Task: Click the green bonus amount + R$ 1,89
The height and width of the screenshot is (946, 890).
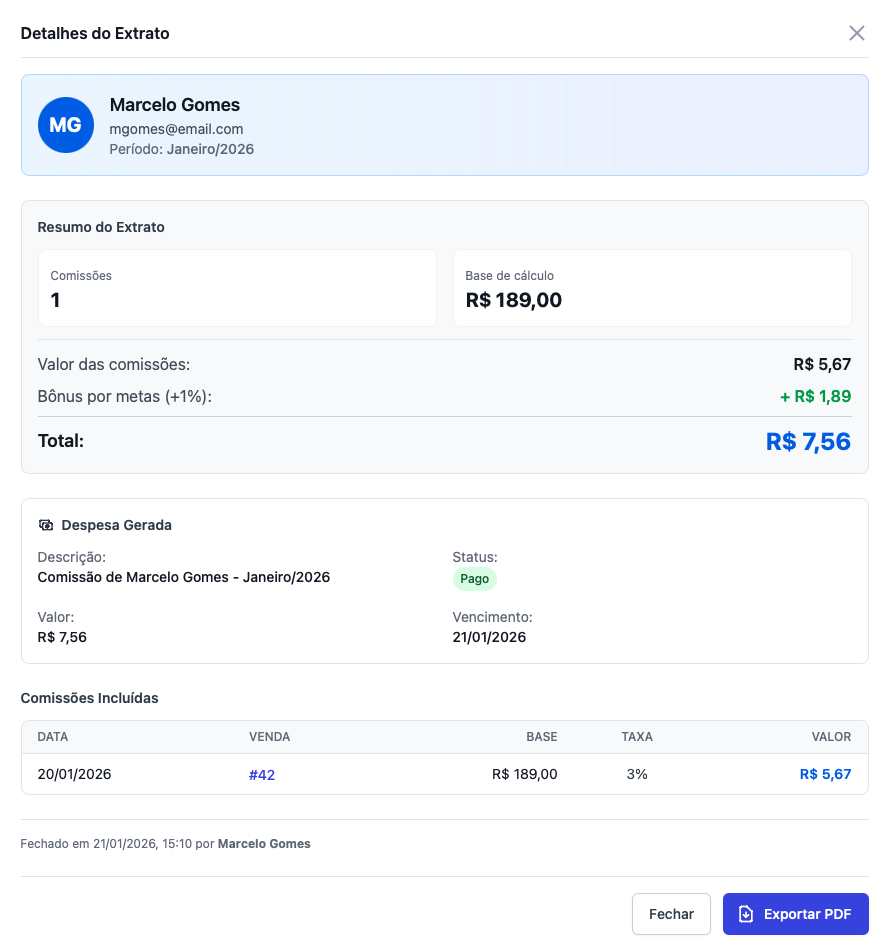Action: (815, 396)
